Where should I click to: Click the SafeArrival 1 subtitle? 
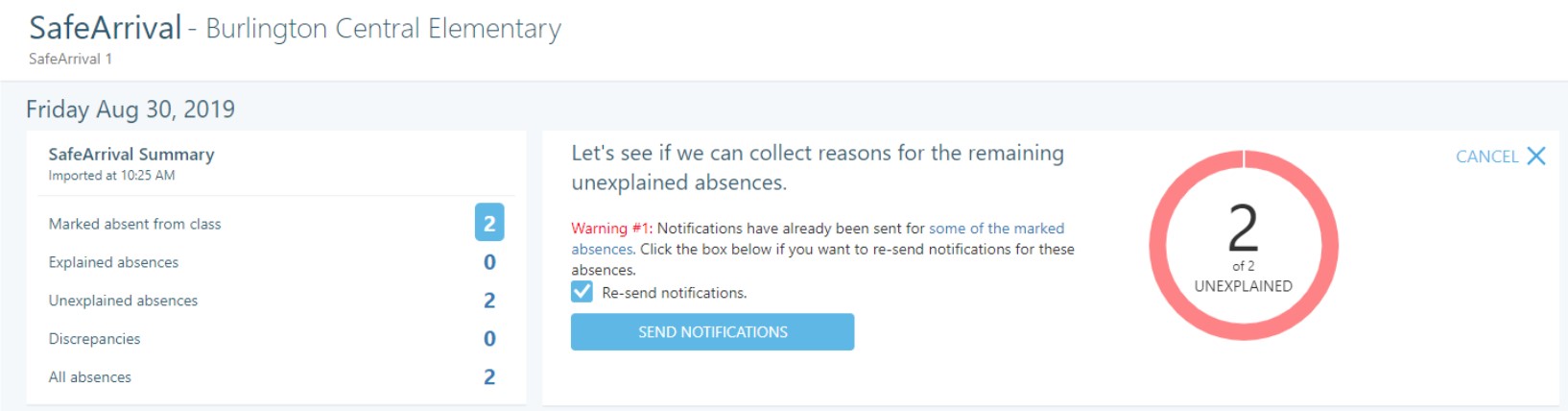point(70,59)
